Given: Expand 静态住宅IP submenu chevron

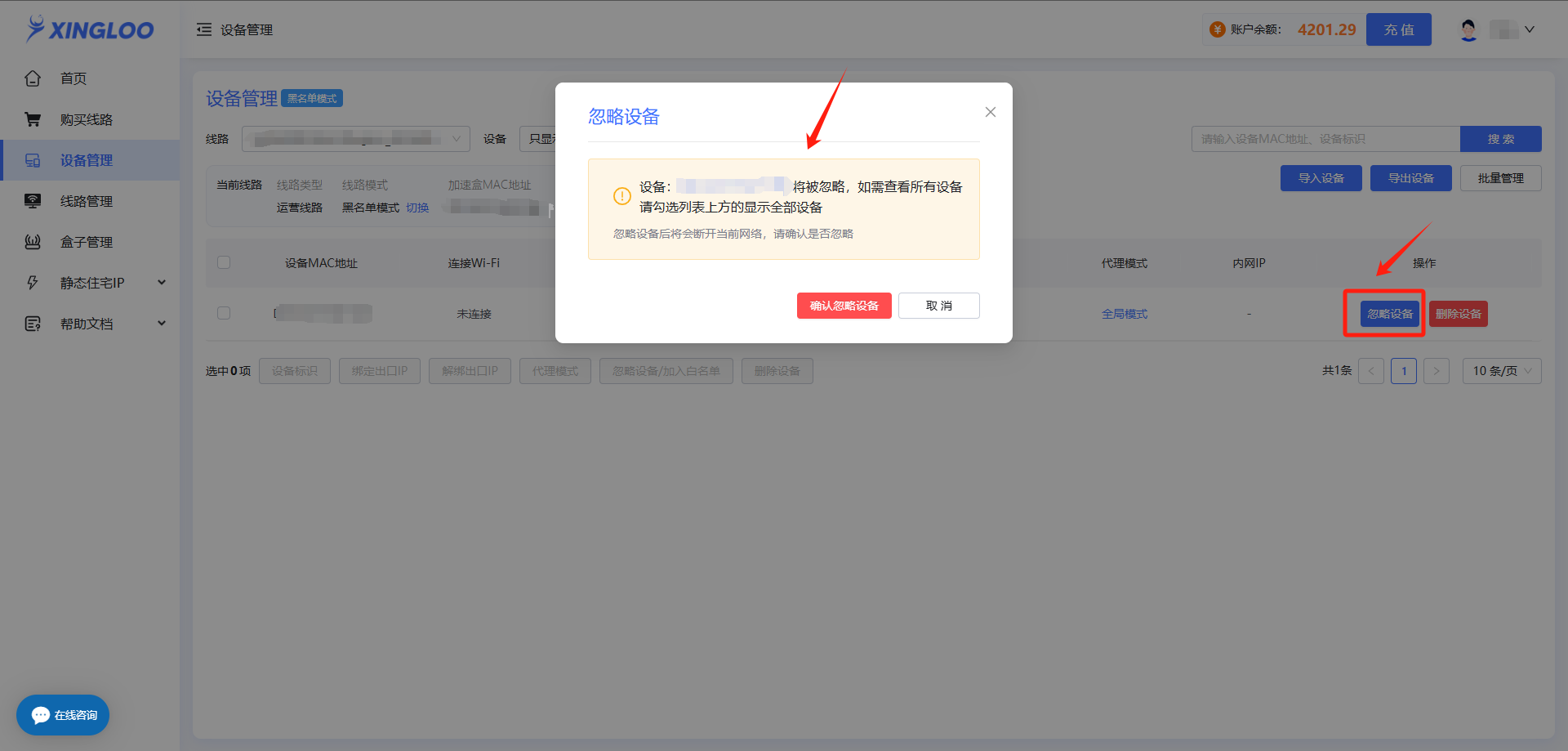Looking at the screenshot, I should pos(162,283).
